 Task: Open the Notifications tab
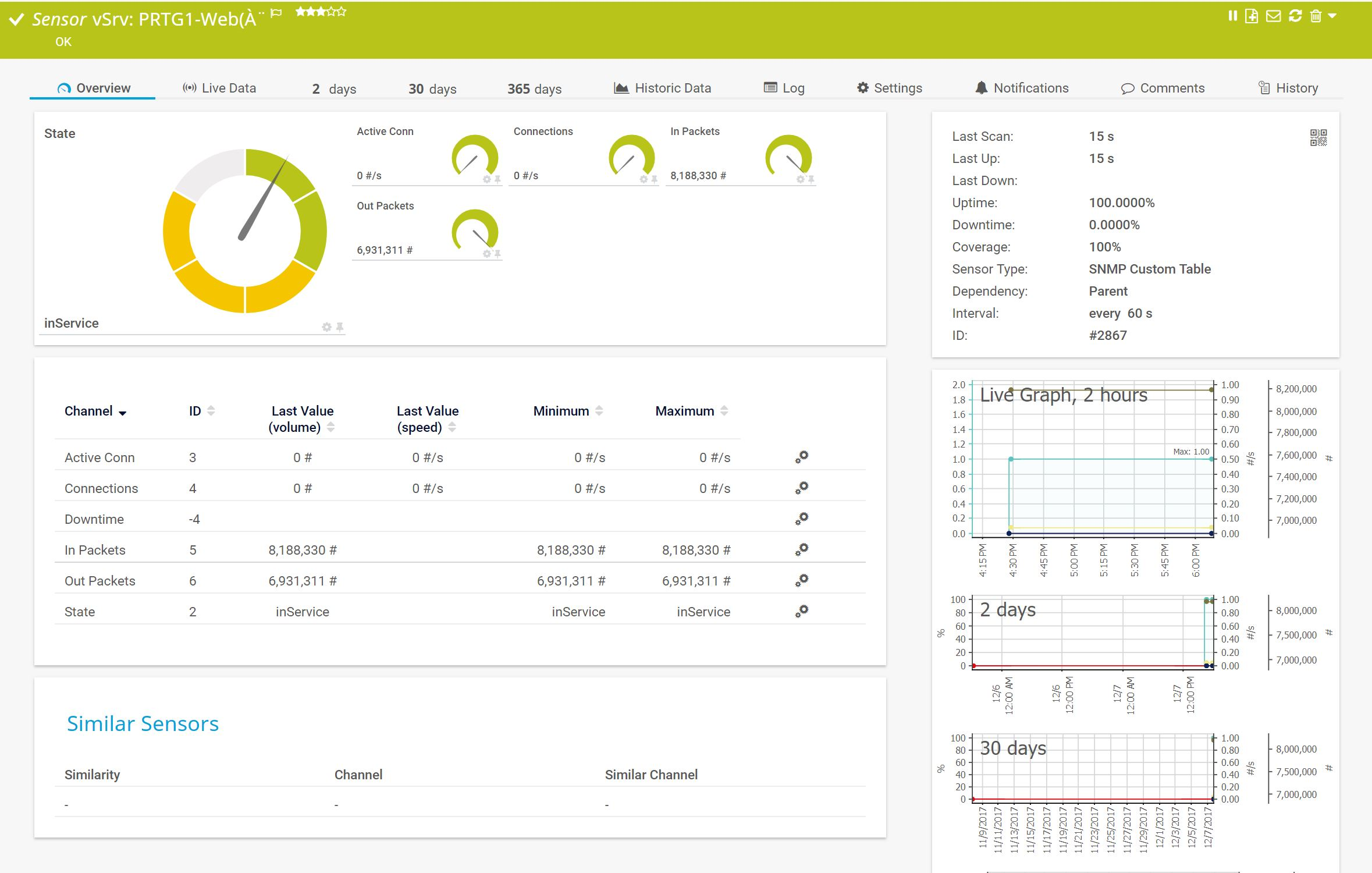click(1022, 88)
